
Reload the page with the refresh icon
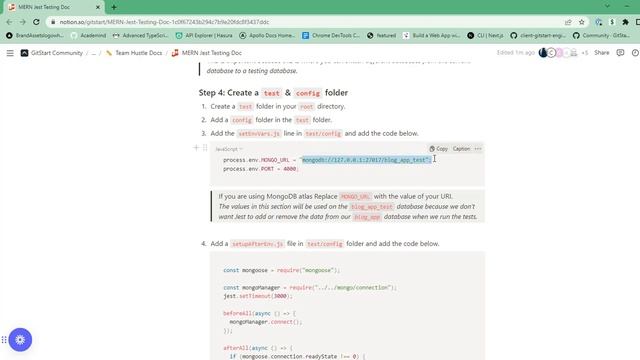click(x=36, y=22)
